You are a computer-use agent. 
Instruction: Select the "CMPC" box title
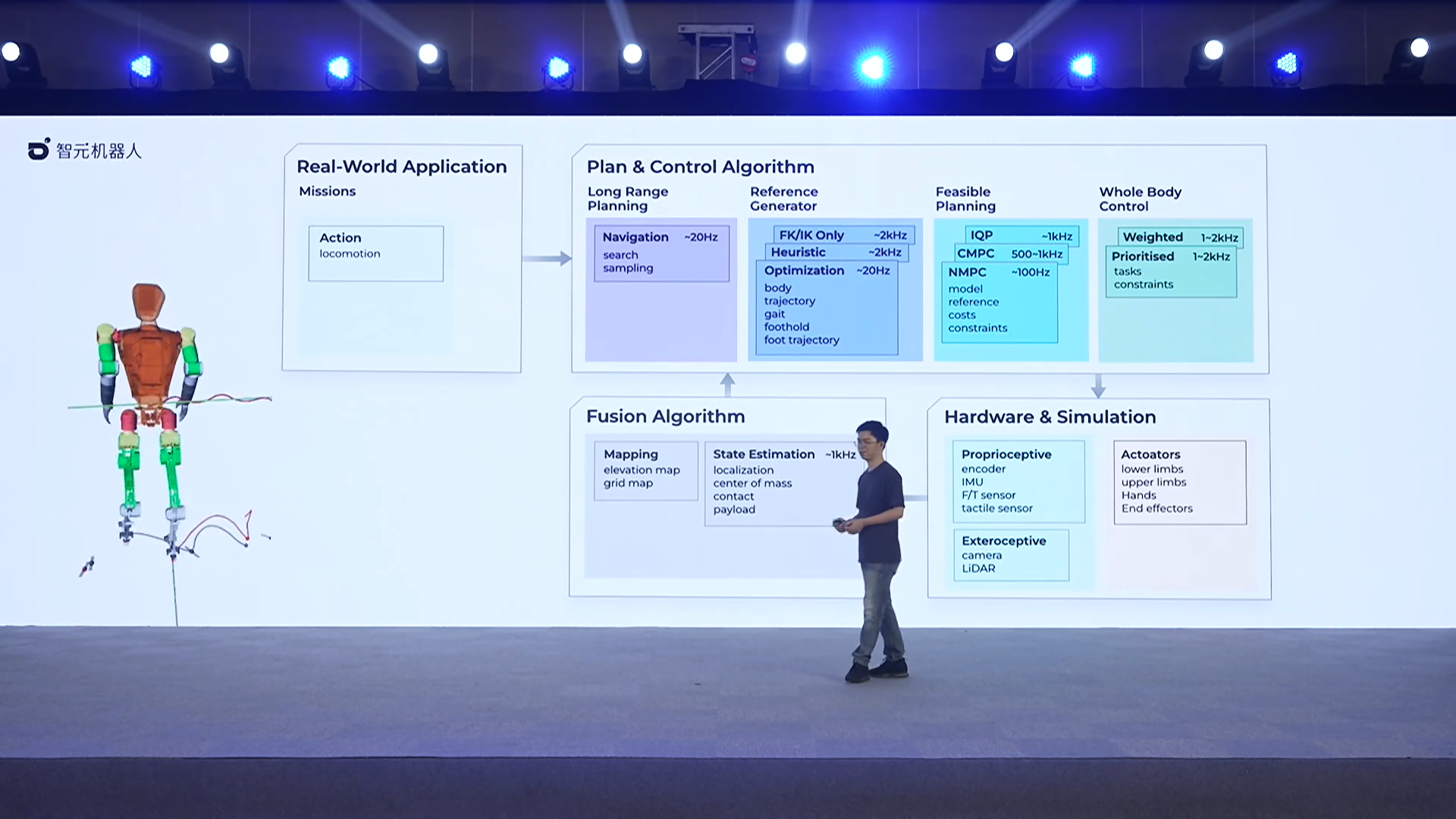point(975,253)
